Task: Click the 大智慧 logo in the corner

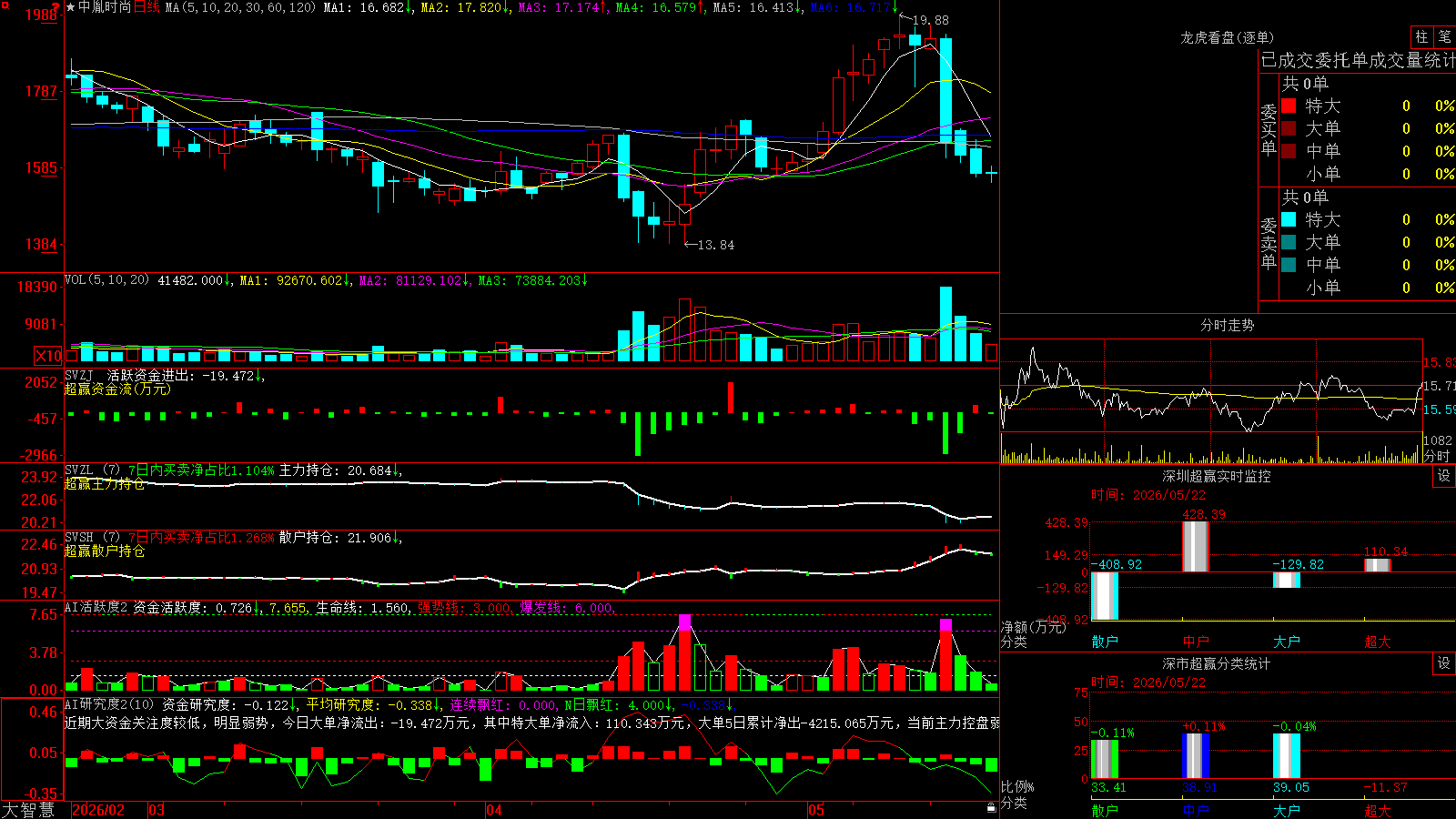Action: (28, 810)
